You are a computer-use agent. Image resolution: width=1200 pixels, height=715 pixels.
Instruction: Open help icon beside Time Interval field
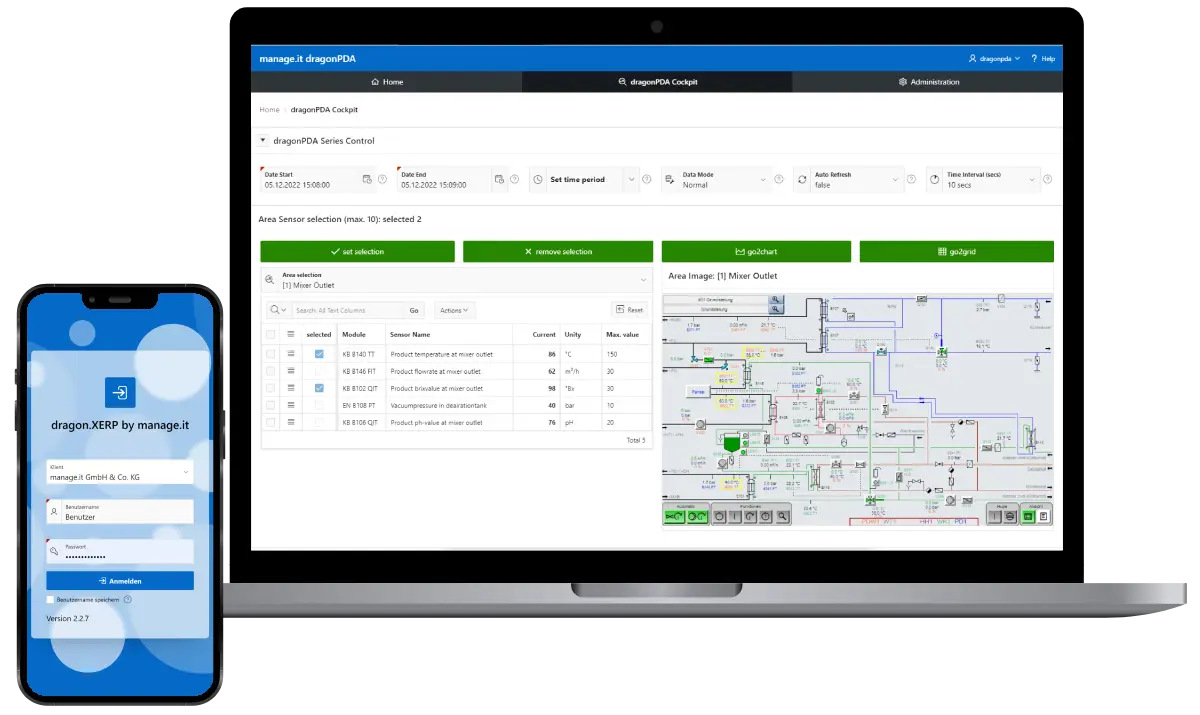click(1047, 179)
